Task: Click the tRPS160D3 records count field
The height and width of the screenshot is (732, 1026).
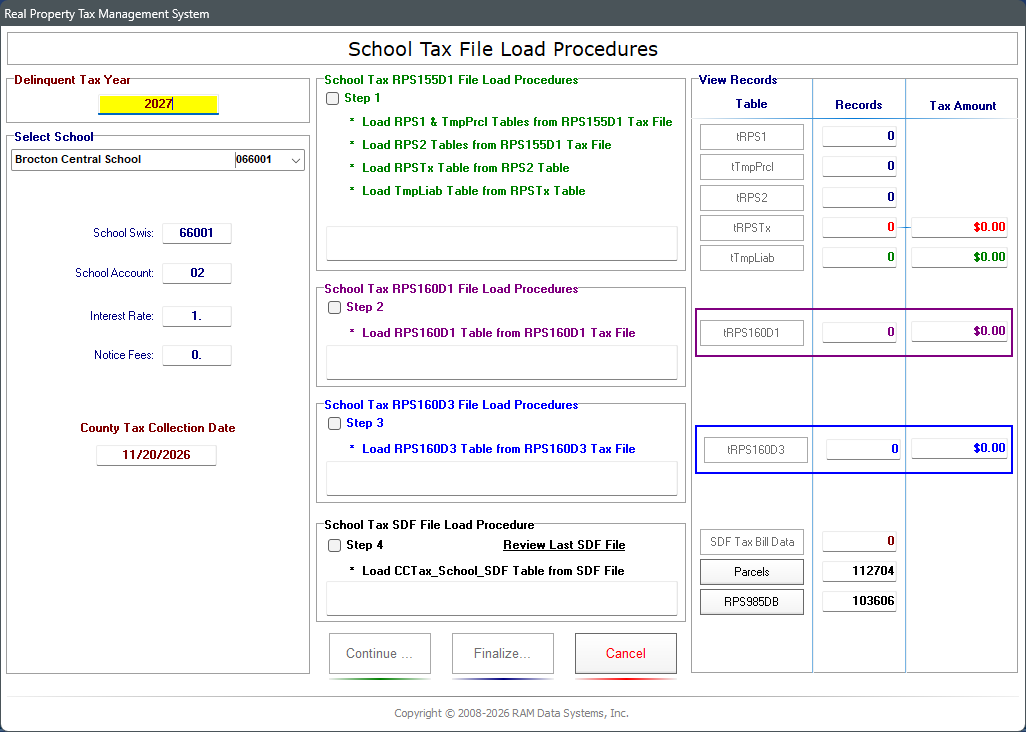Action: click(863, 449)
